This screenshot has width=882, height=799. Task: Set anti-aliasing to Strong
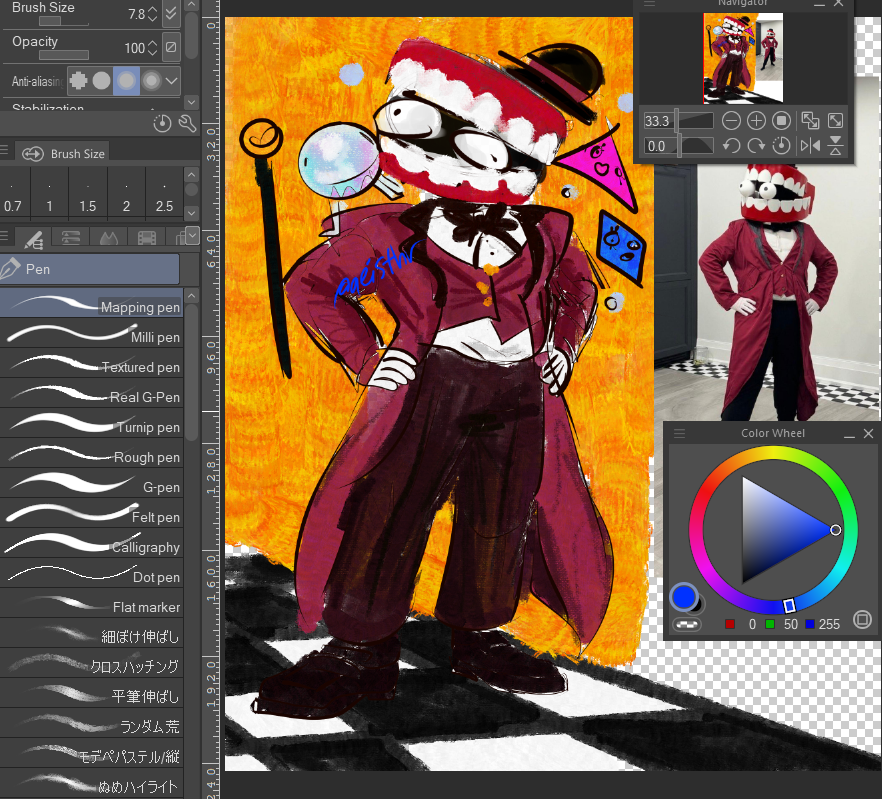pos(151,81)
